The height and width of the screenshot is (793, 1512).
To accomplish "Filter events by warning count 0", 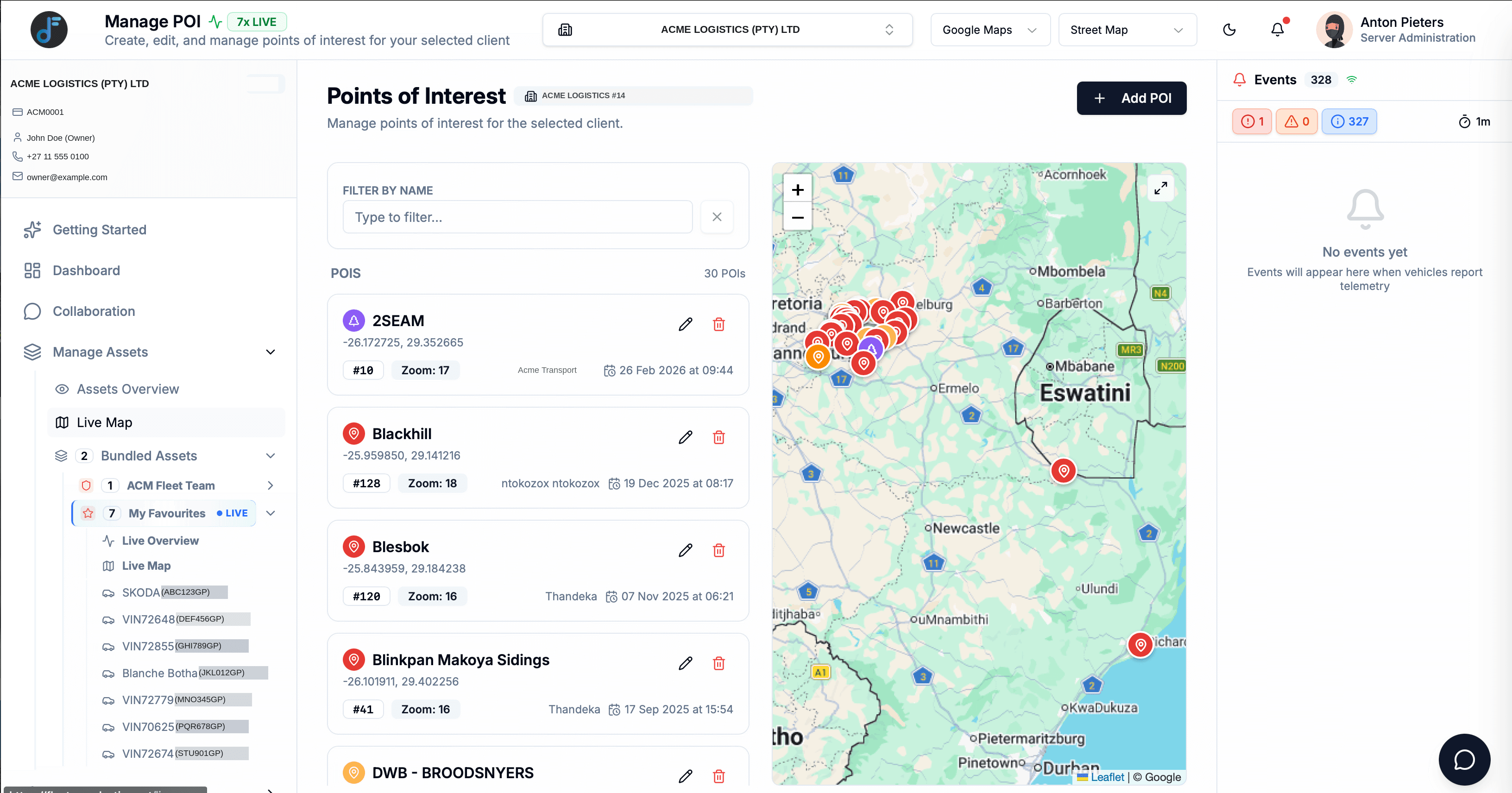I will click(1297, 121).
